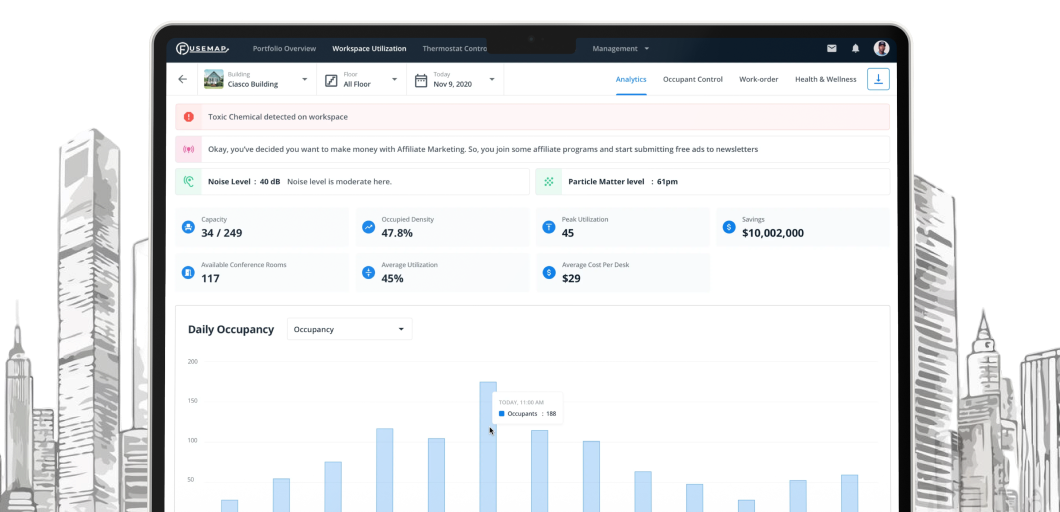Viewport: 1060px width, 512px height.
Task: Open the Management menu dropdown
Action: point(621,49)
